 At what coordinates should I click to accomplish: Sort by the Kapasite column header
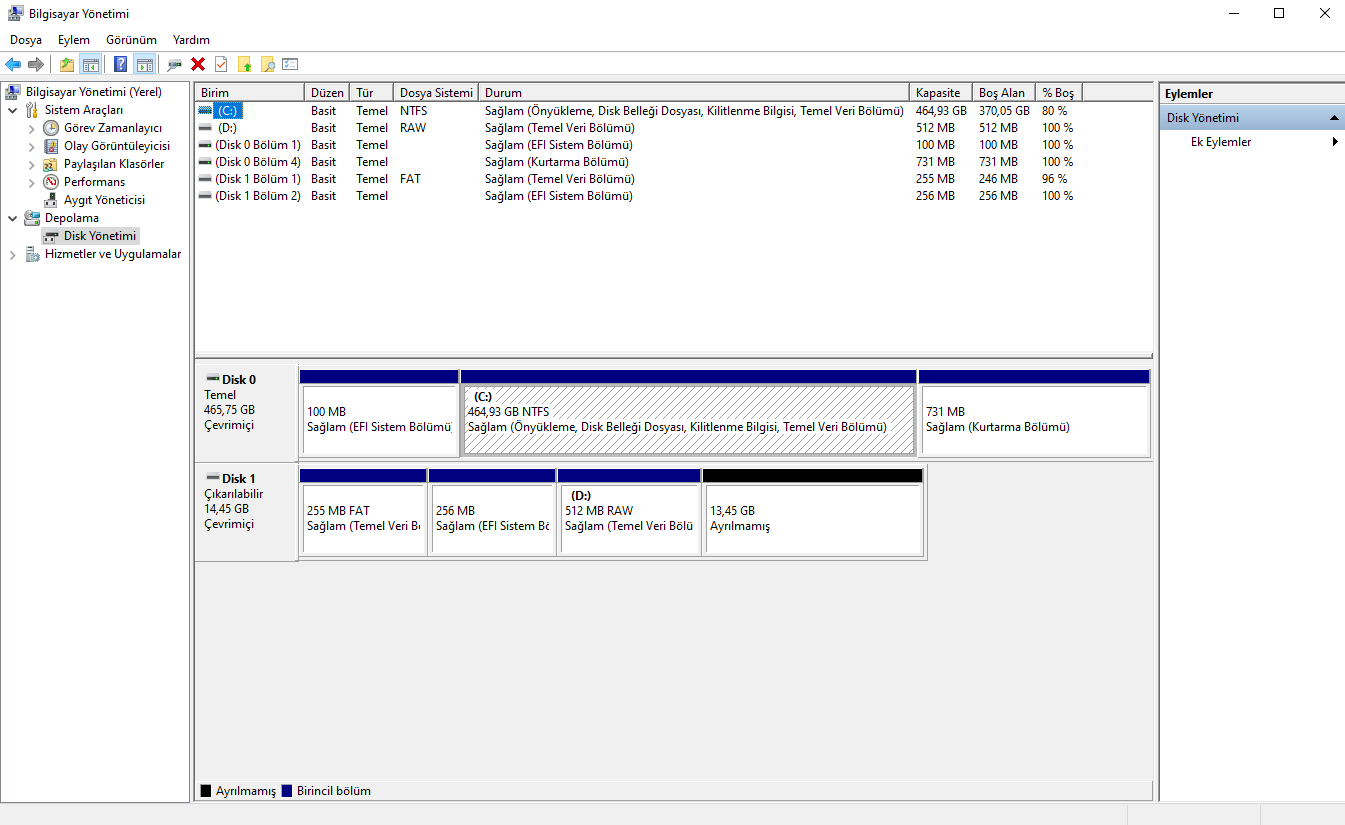click(941, 92)
